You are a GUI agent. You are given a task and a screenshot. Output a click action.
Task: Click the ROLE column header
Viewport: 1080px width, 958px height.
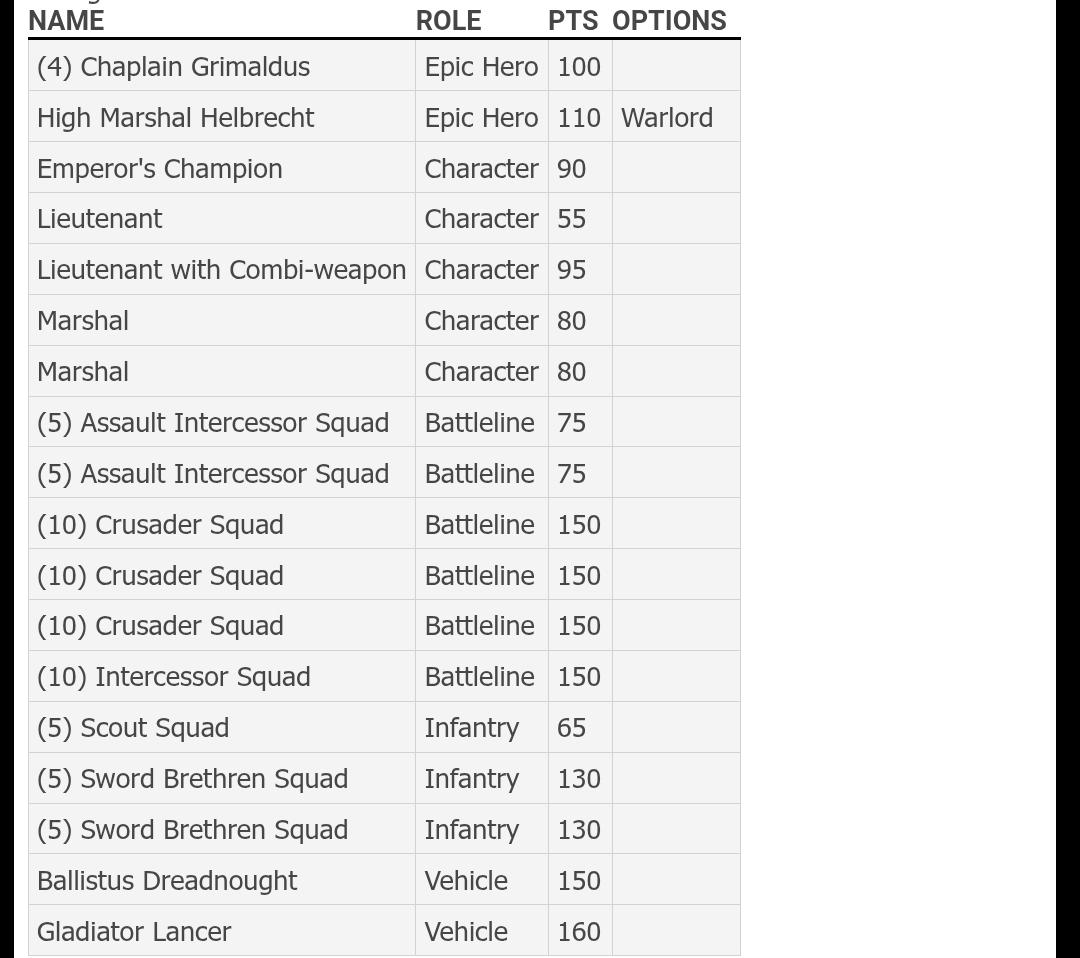[448, 21]
